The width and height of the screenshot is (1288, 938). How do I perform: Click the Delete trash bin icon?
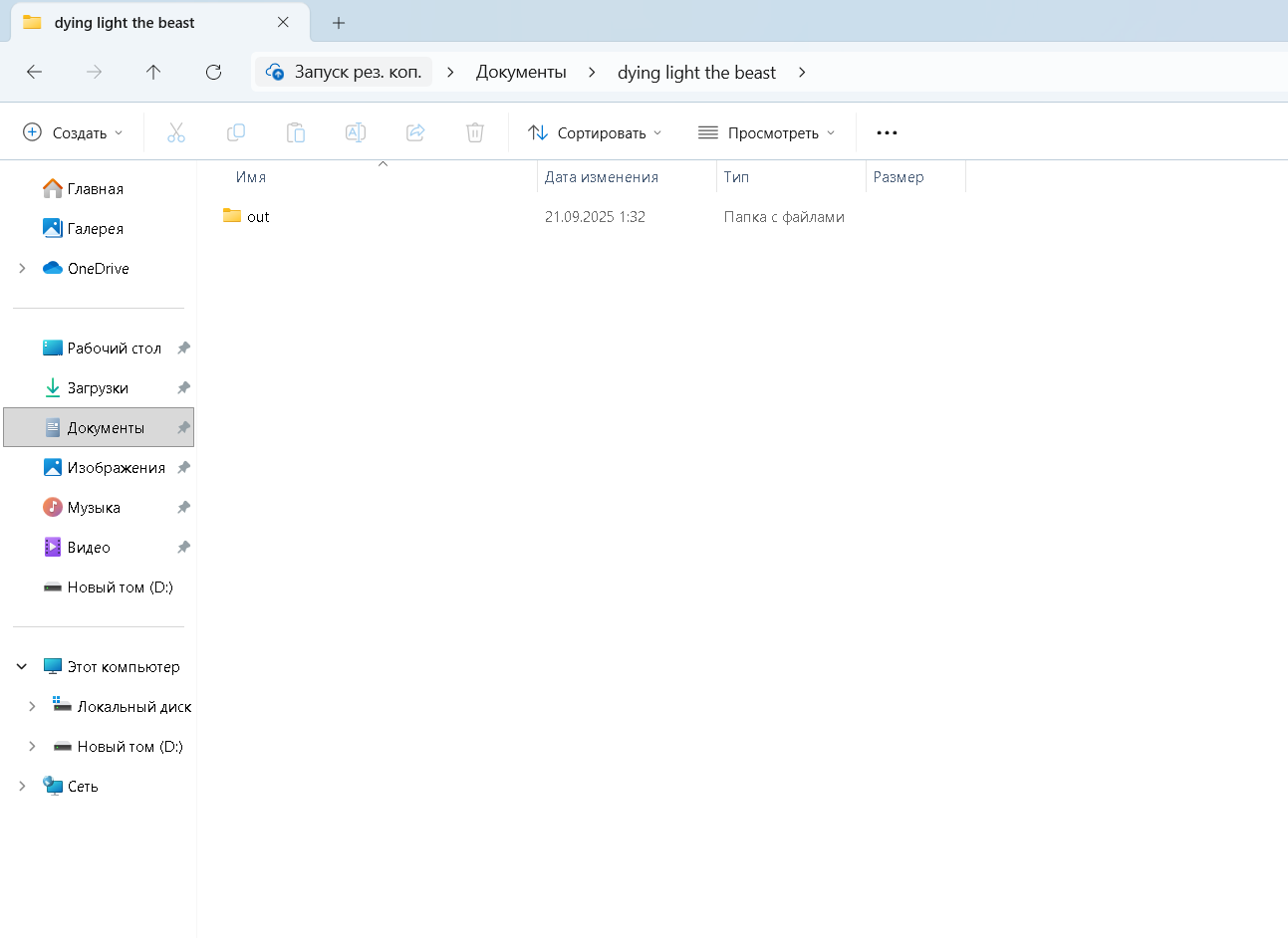(x=475, y=132)
